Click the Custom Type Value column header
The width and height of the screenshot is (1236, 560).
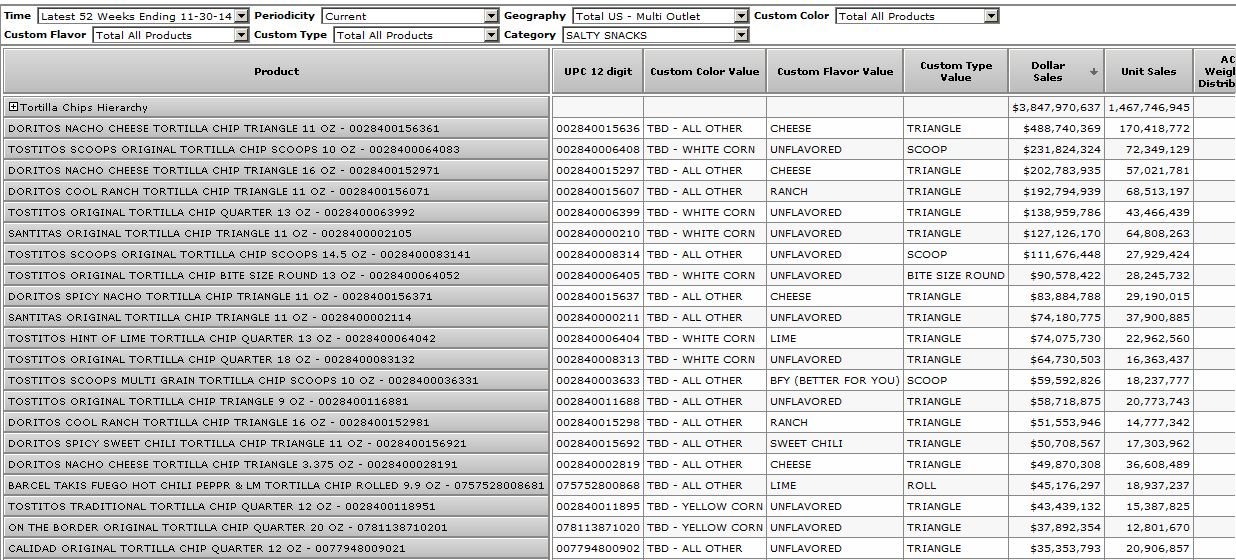(x=955, y=72)
